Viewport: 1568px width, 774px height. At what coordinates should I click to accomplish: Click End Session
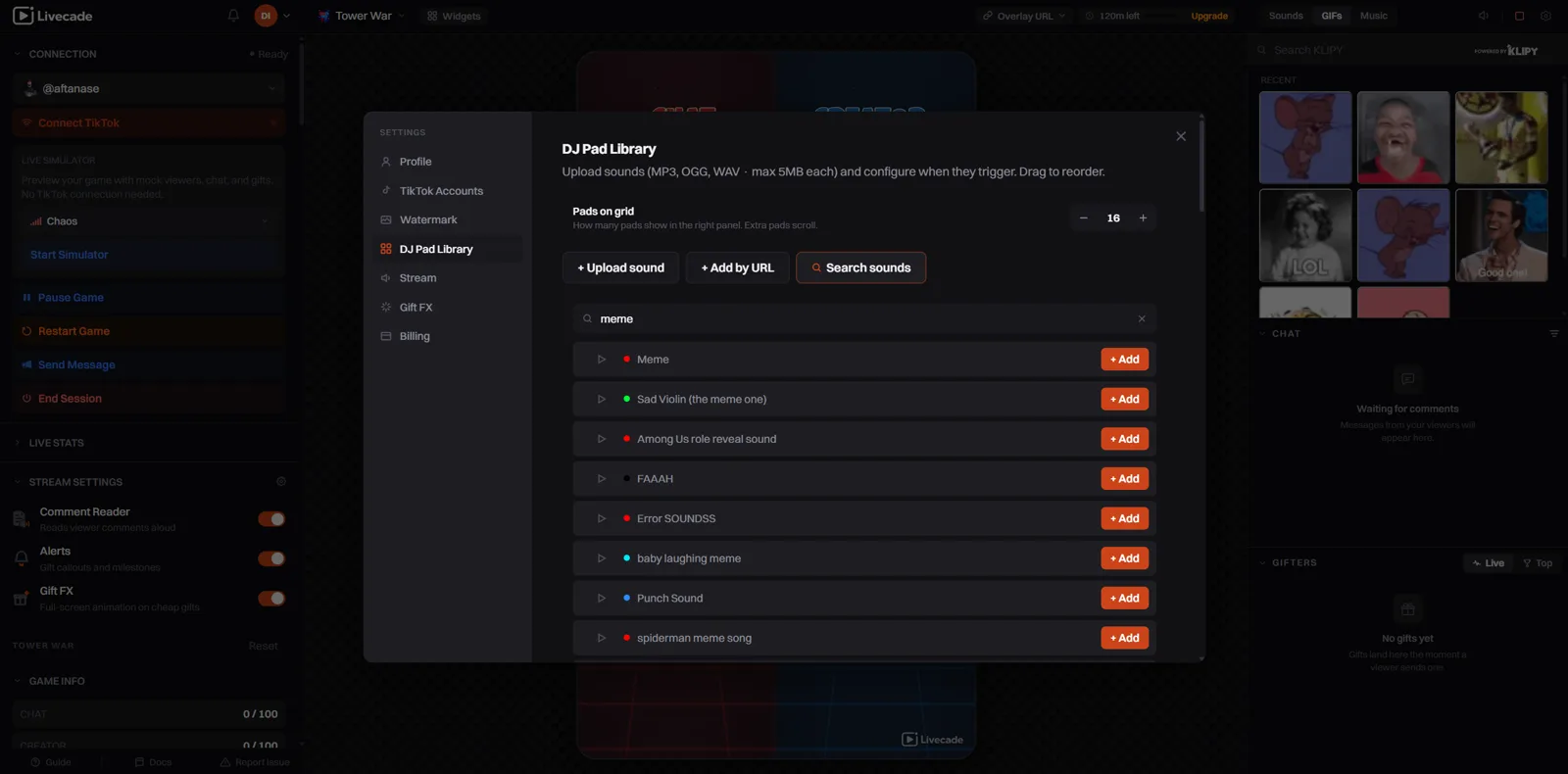[x=150, y=399]
